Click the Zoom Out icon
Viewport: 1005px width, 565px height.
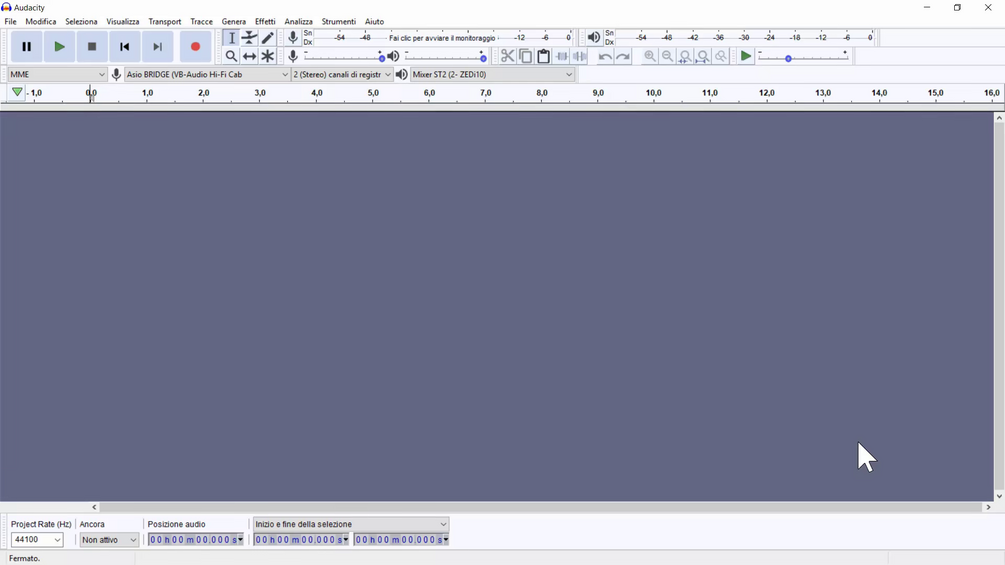coord(667,56)
